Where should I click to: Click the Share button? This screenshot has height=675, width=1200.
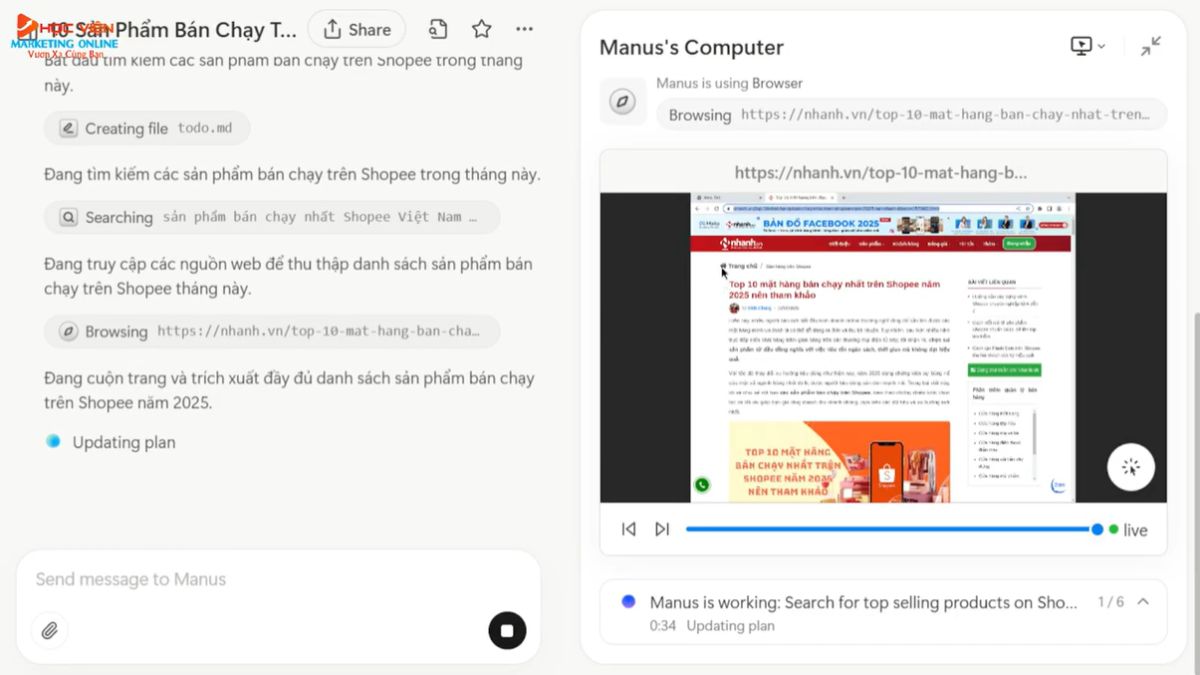pyautogui.click(x=357, y=29)
